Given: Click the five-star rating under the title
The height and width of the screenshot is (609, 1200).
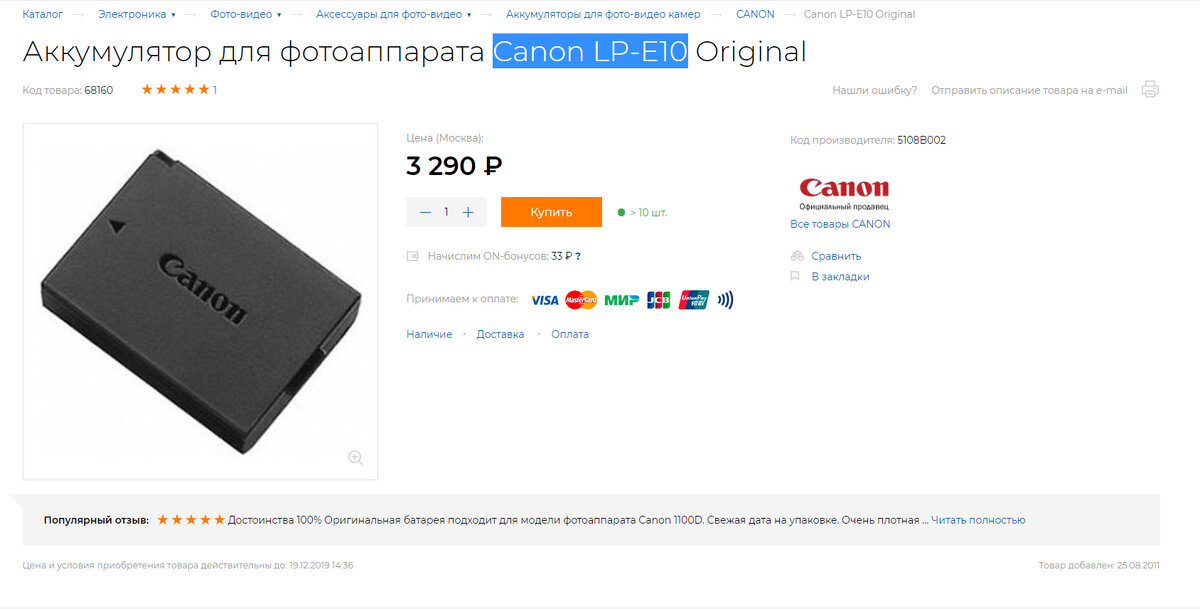Looking at the screenshot, I should [175, 90].
